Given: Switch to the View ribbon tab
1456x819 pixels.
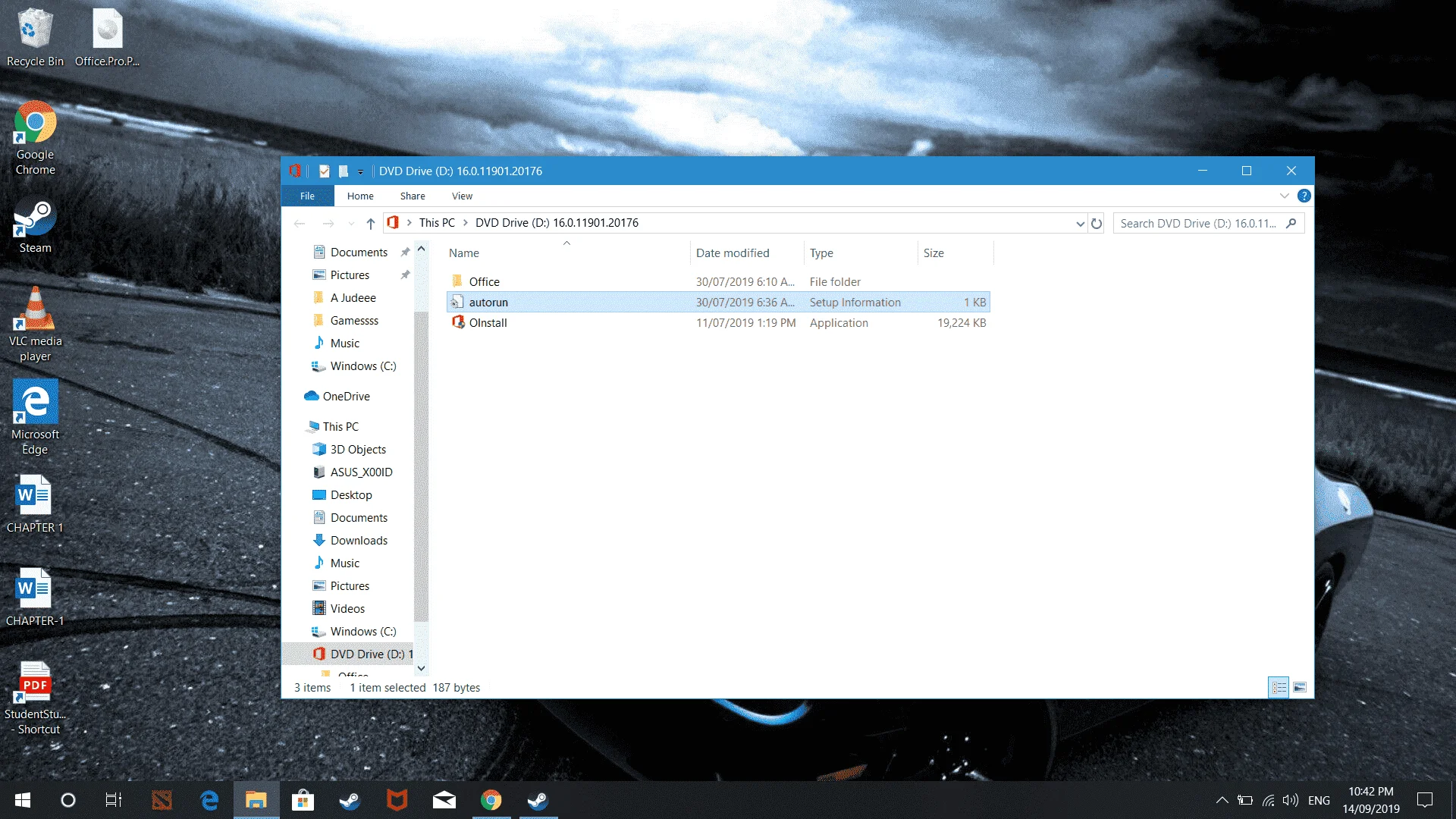Looking at the screenshot, I should 462,196.
